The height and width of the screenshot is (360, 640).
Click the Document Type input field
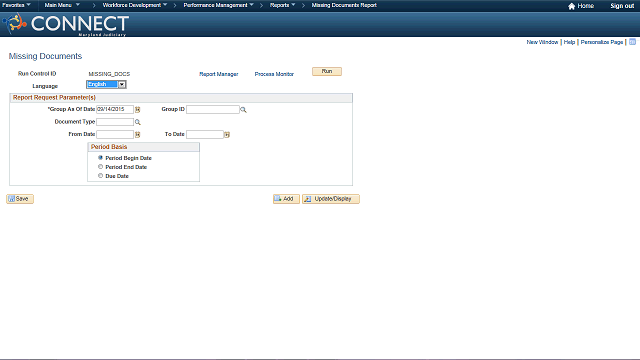(115, 122)
